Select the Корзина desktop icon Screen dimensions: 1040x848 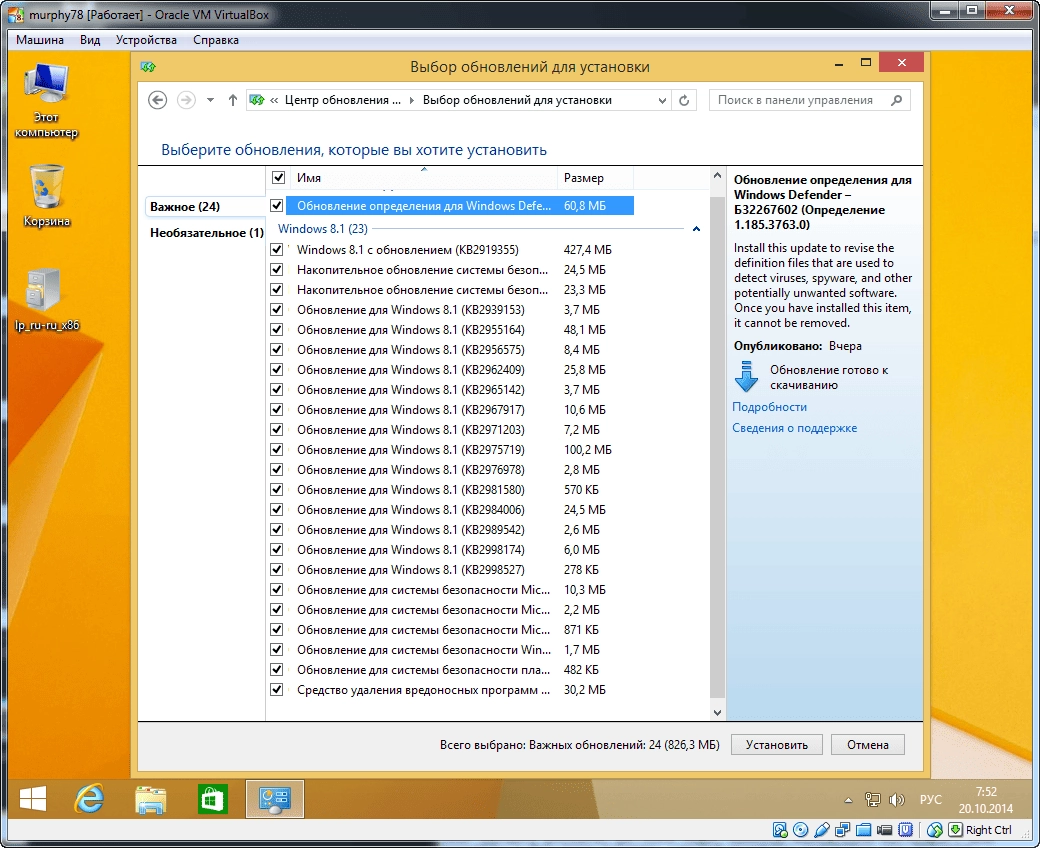pos(46,196)
